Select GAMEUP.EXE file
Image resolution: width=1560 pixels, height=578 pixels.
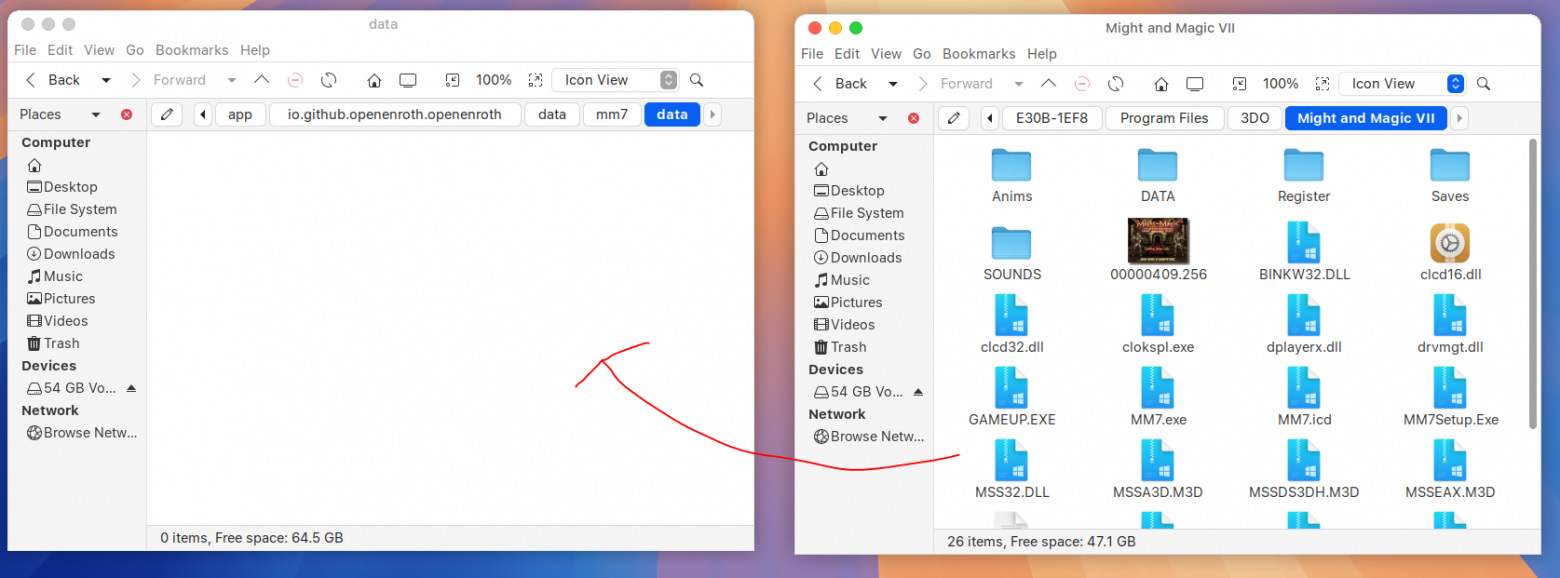(x=1012, y=398)
